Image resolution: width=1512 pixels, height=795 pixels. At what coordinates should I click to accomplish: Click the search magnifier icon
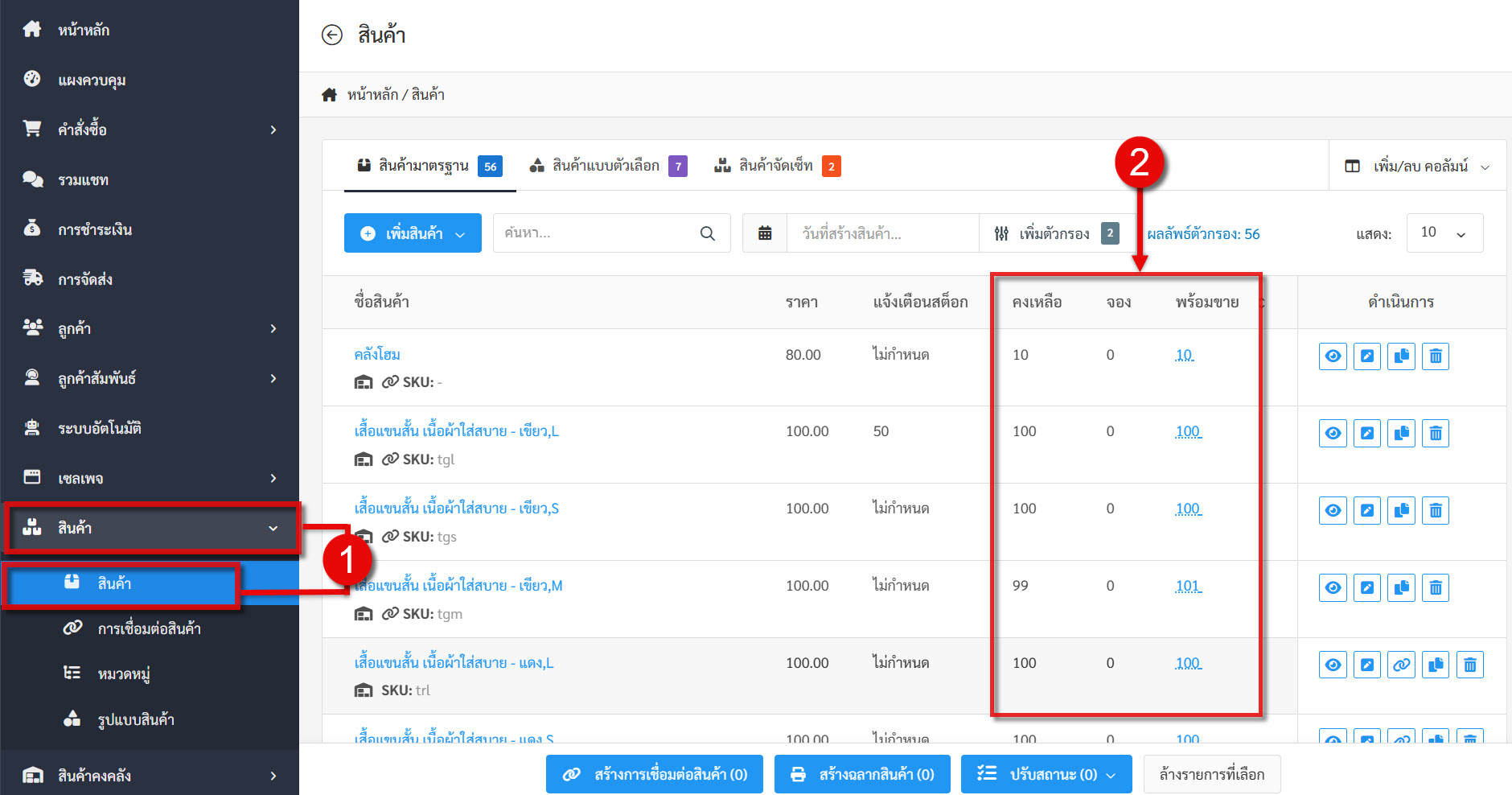tap(707, 233)
